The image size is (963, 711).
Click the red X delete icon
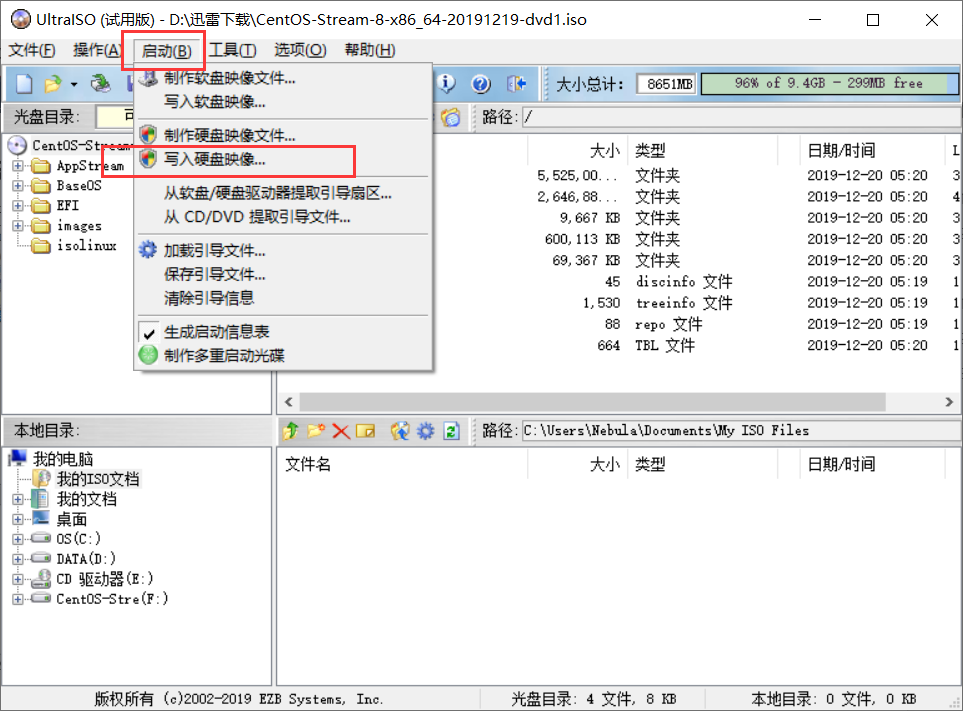tap(341, 431)
